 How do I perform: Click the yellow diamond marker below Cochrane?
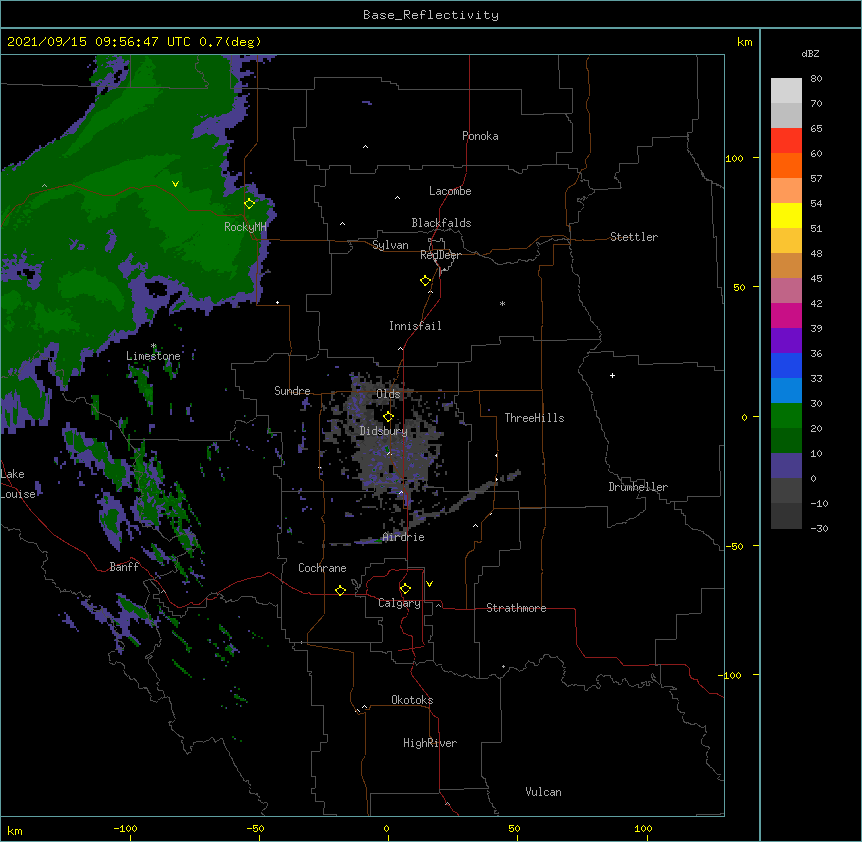coord(340,590)
